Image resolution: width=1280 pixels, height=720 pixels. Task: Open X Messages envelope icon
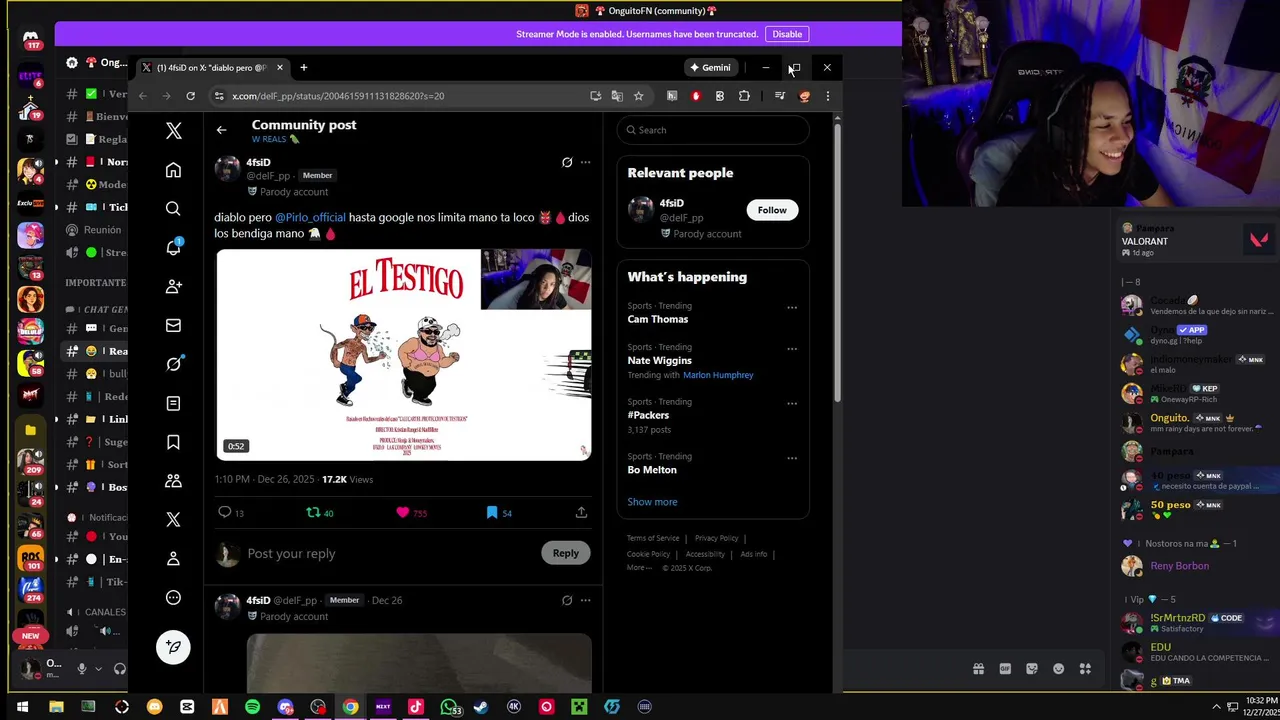point(173,325)
